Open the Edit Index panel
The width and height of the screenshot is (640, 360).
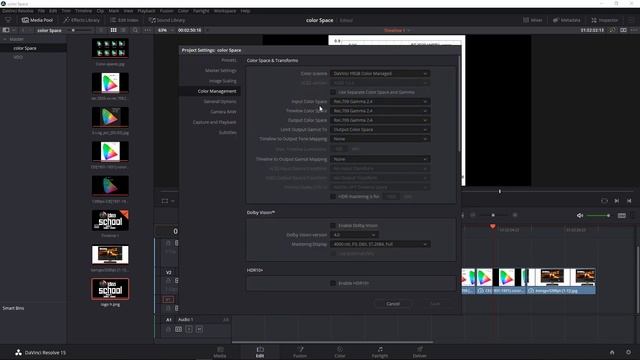tap(124, 20)
